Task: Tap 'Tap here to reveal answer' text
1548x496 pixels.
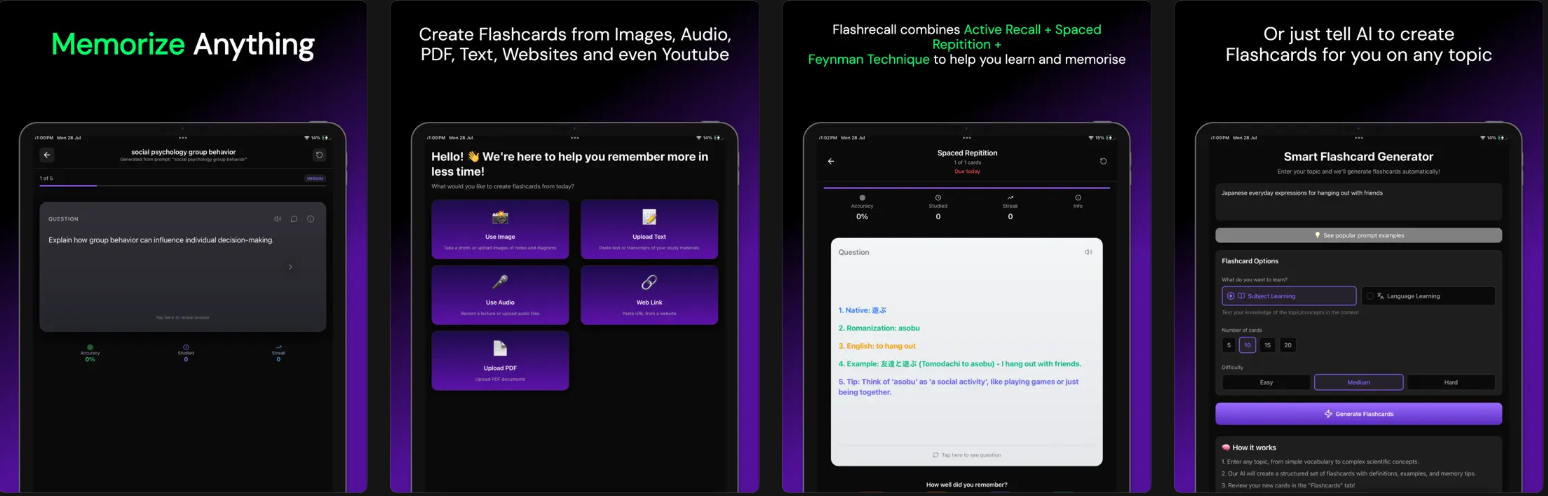Action: pyautogui.click(x=182, y=317)
